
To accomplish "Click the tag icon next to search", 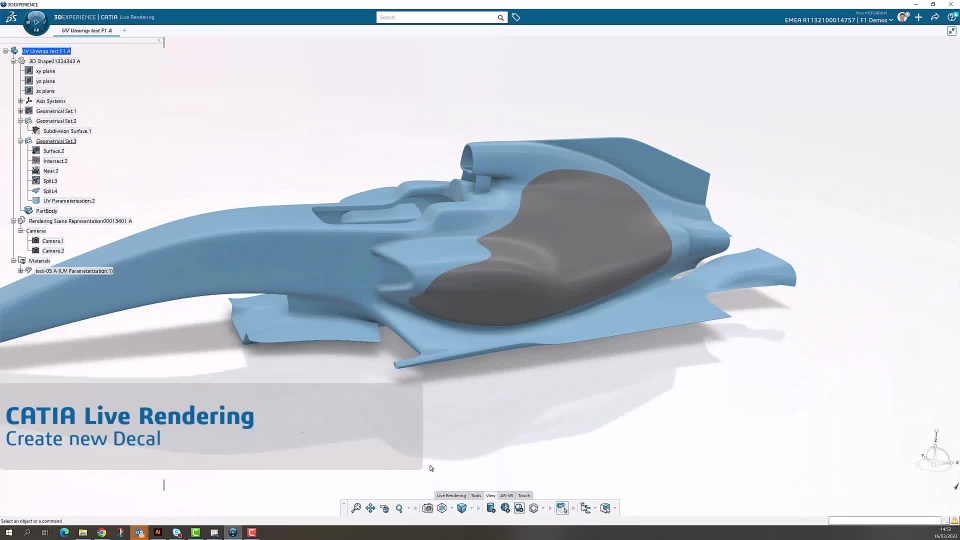I will coord(516,17).
